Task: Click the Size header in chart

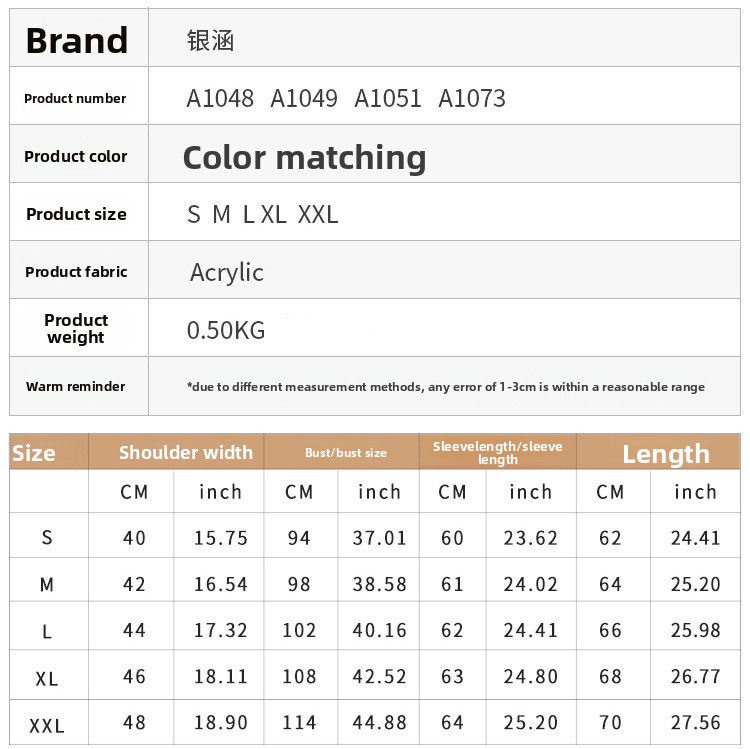Action: 34,453
